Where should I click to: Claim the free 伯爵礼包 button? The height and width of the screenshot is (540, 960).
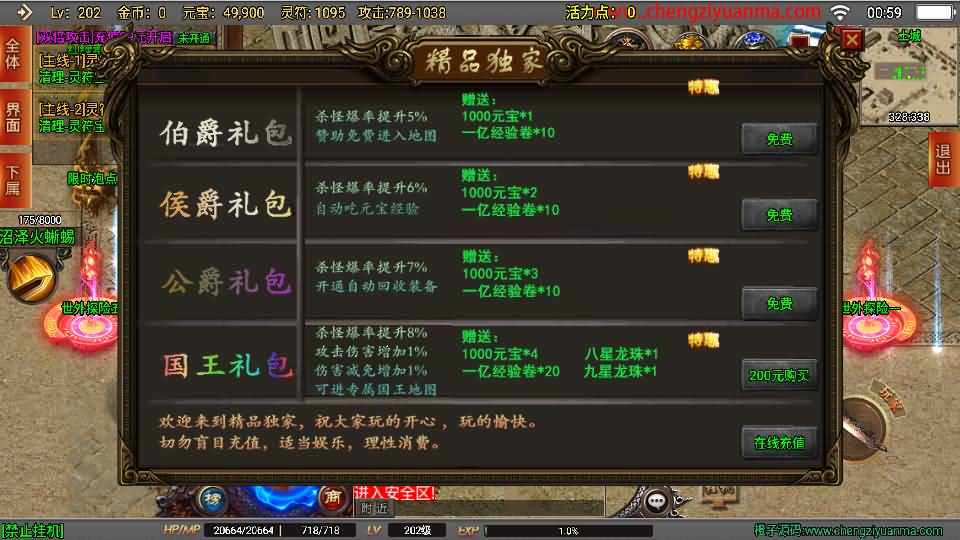[x=779, y=138]
